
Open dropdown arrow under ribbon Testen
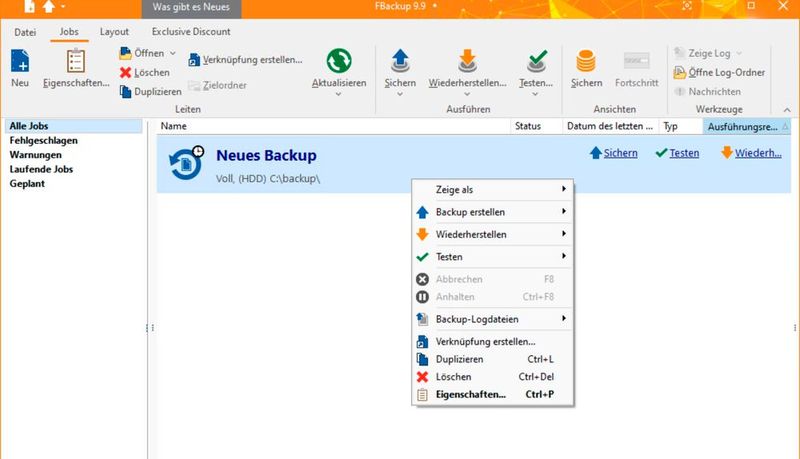click(535, 94)
